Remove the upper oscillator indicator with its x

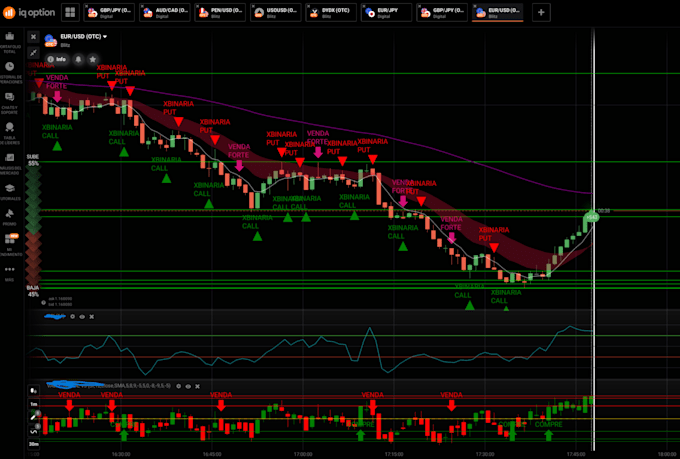(x=92, y=317)
